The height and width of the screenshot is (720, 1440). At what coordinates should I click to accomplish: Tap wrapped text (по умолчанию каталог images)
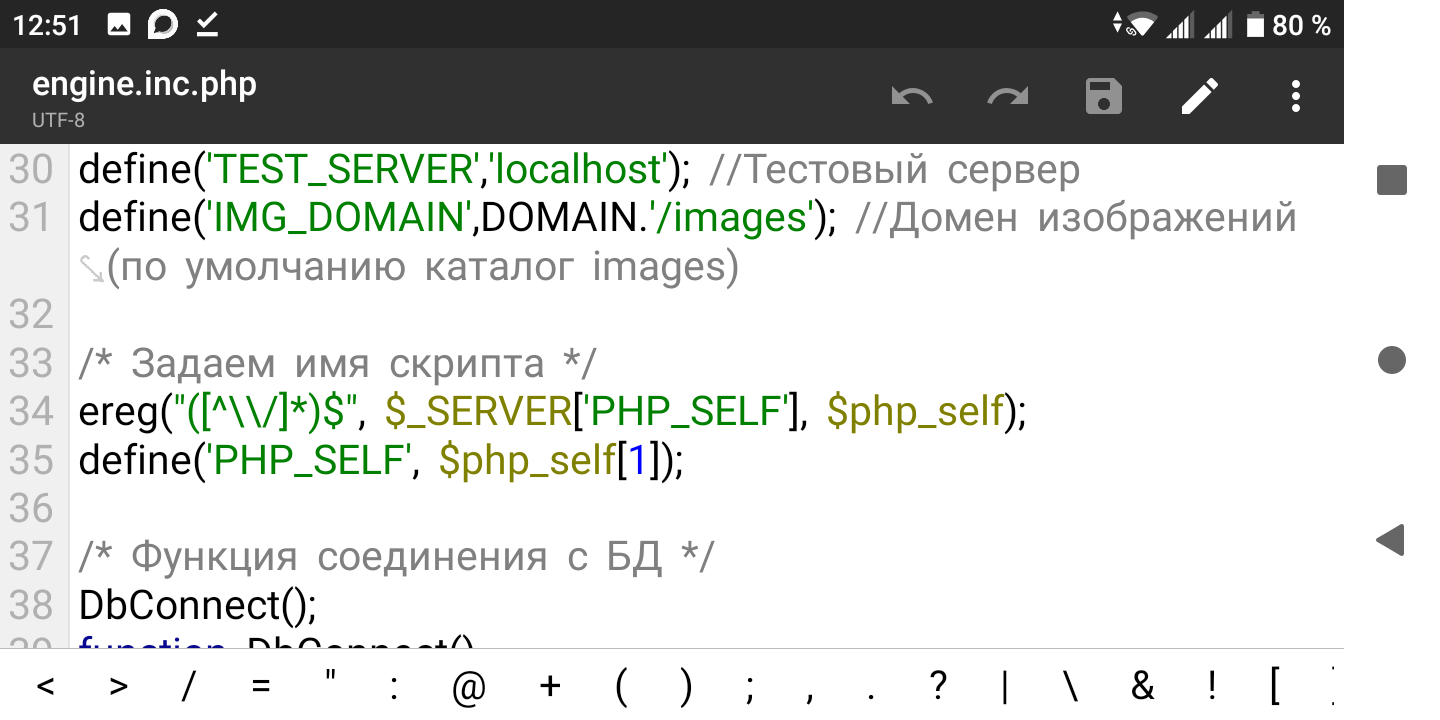click(423, 267)
